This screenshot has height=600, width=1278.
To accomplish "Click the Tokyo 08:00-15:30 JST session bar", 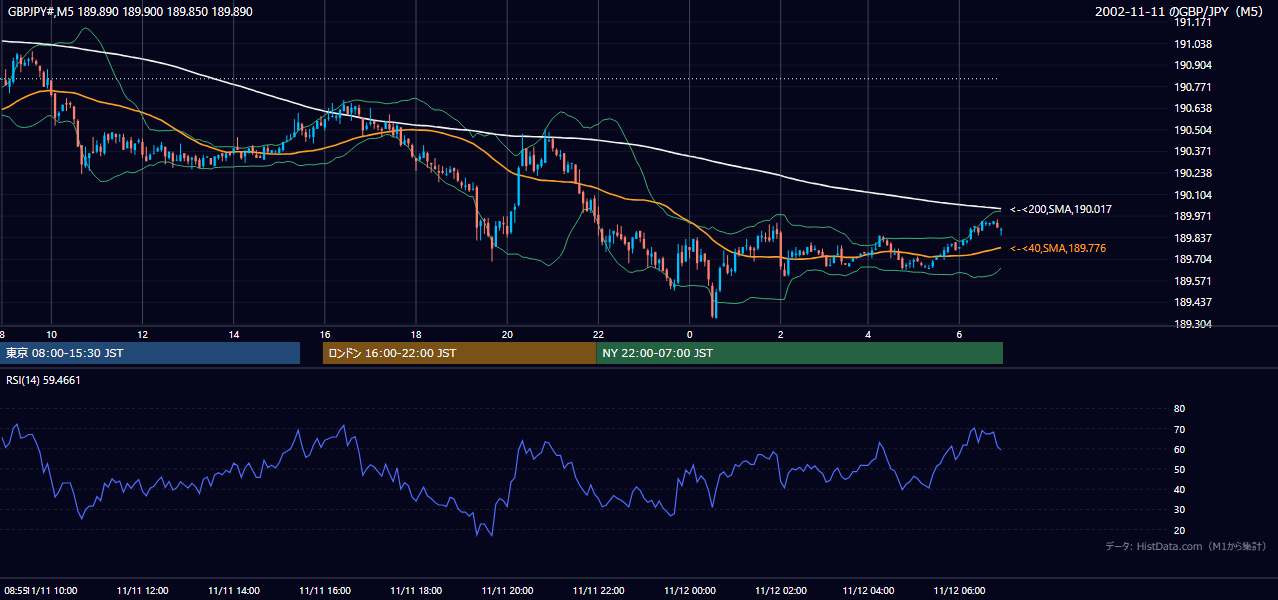I will click(x=151, y=353).
